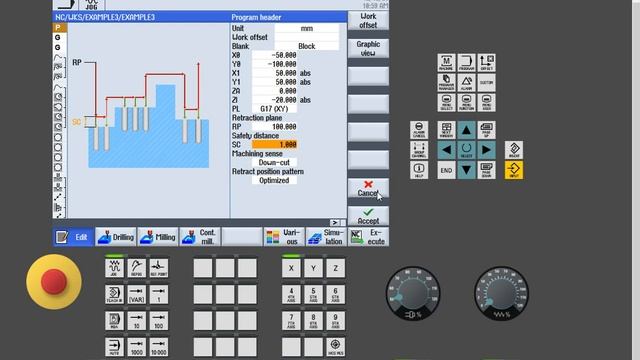Click the cursor left arrow key
The image size is (640, 360).
tap(447, 150)
